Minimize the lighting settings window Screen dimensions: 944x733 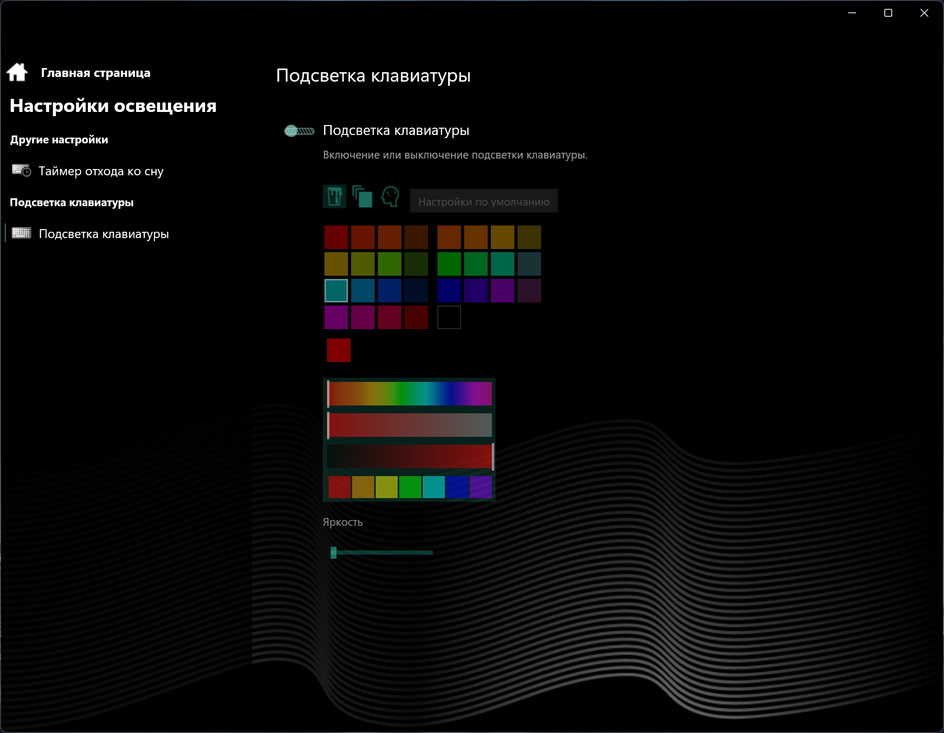tap(852, 13)
